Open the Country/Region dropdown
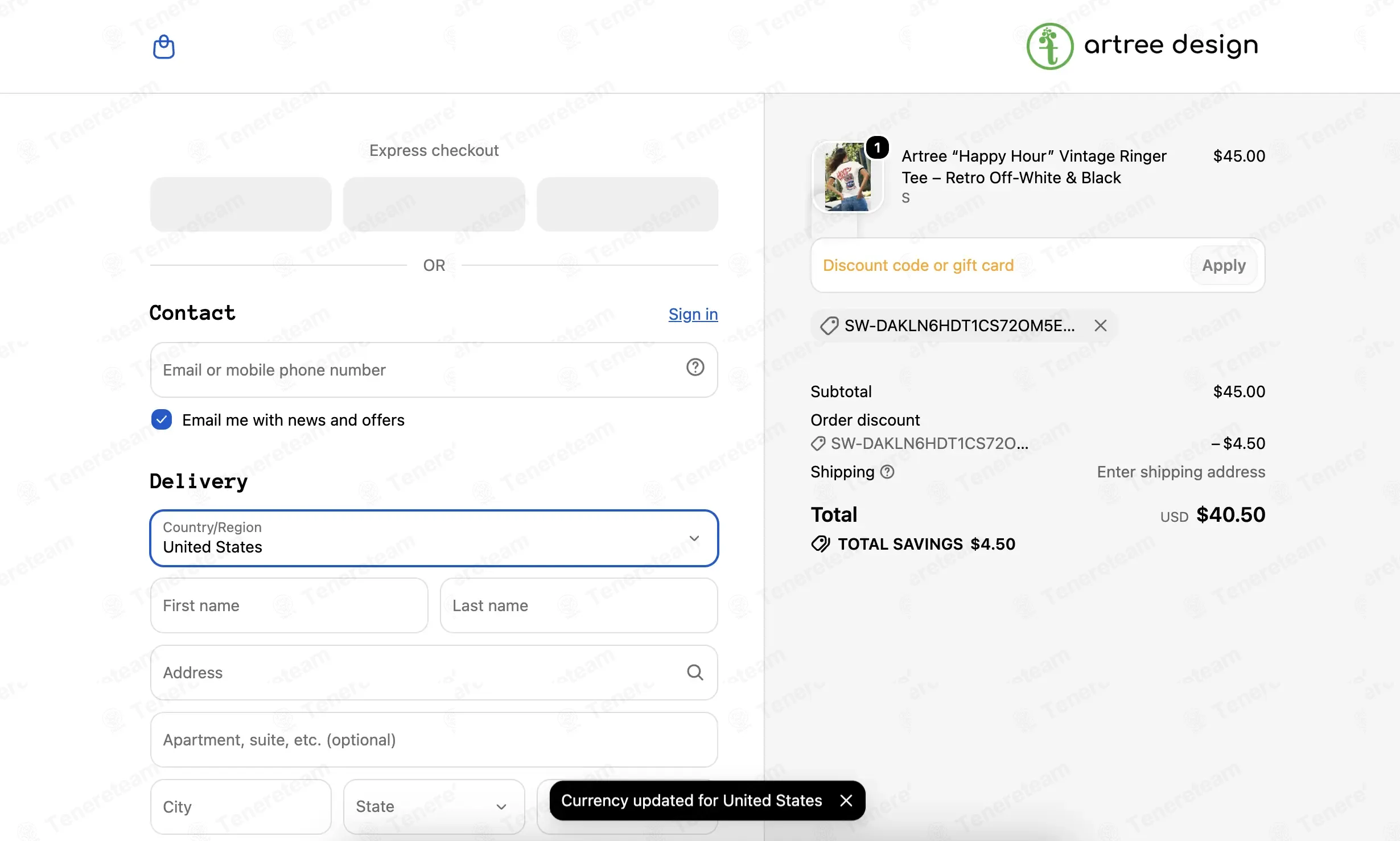This screenshot has height=841, width=1400. 434,538
